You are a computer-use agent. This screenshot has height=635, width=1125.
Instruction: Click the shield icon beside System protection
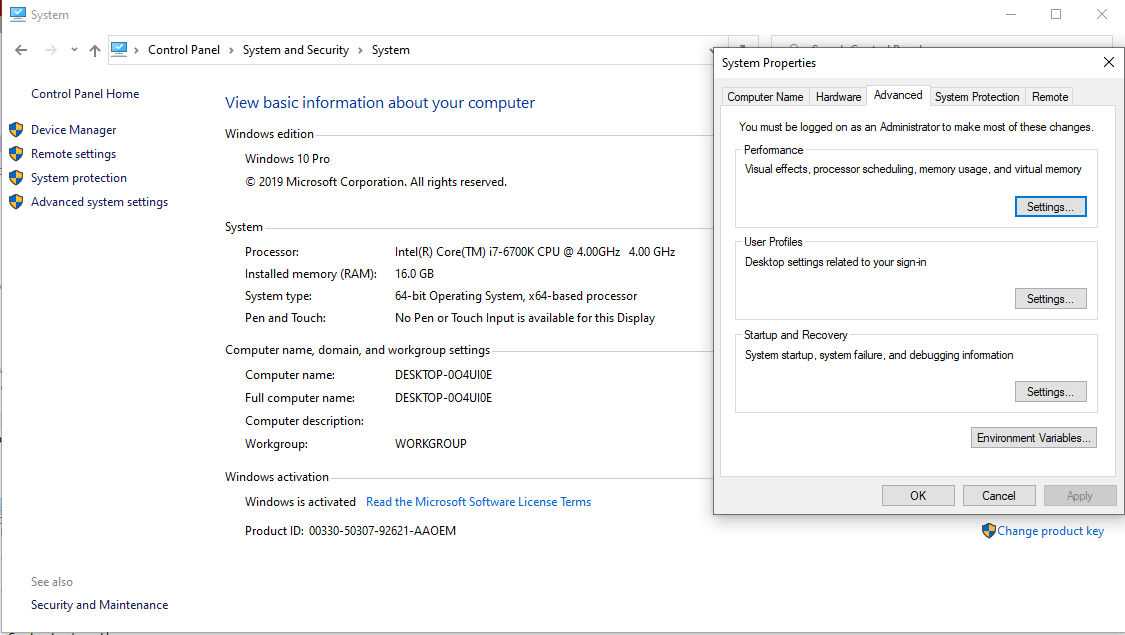(16, 178)
